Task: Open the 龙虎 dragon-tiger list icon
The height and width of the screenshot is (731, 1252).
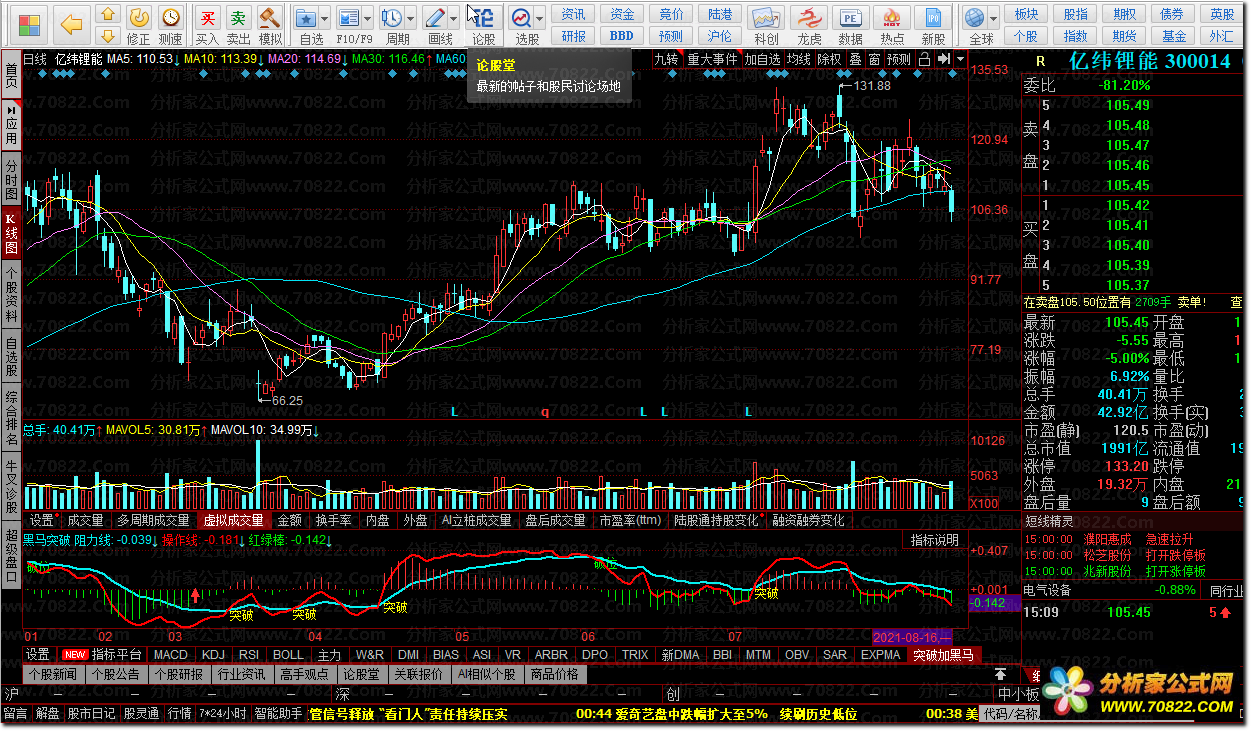Action: 809,26
